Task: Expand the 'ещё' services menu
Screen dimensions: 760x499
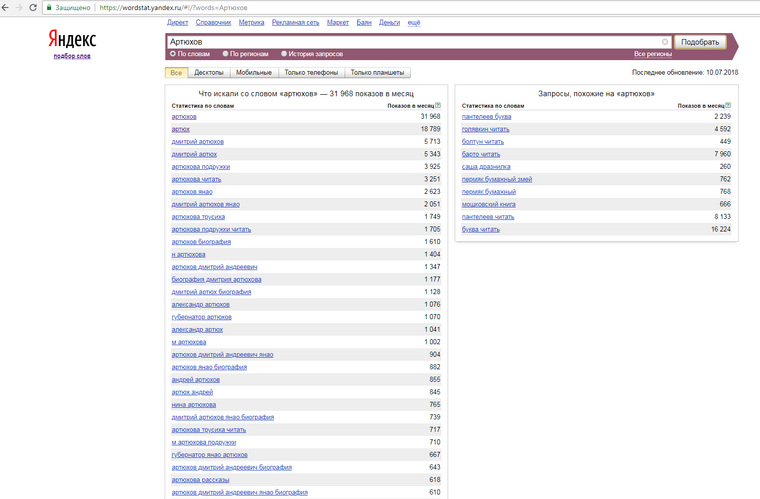Action: pos(414,22)
